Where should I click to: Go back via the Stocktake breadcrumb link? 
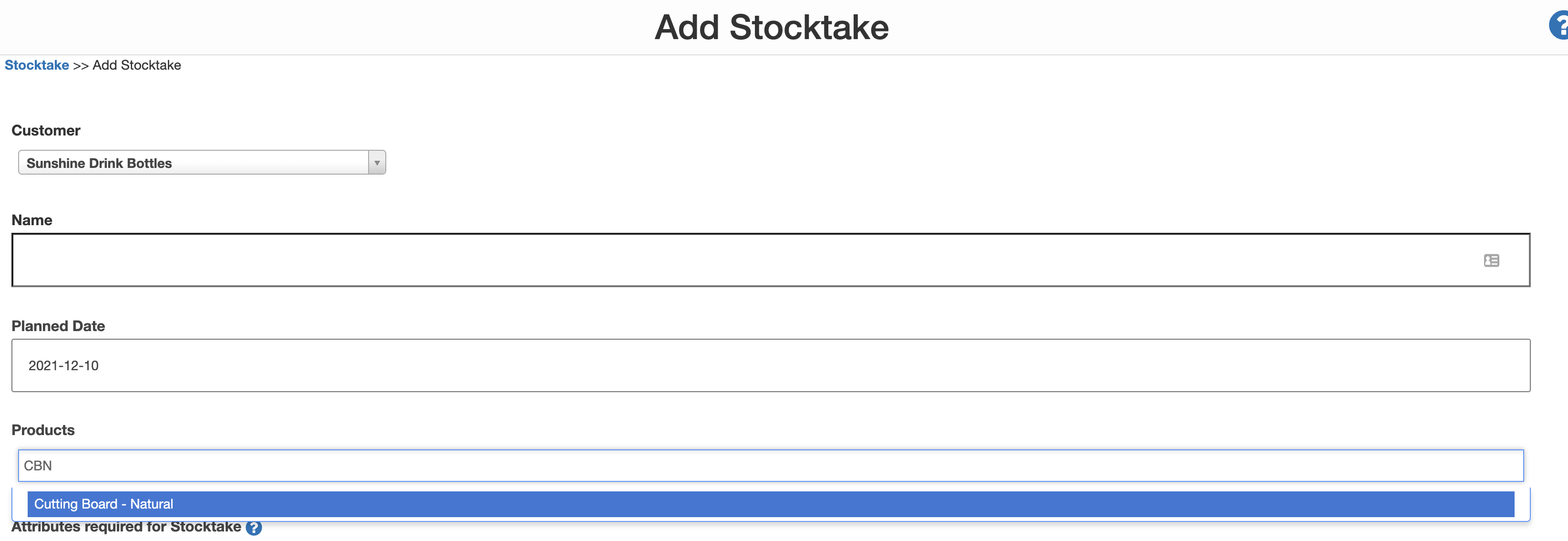coord(37,65)
